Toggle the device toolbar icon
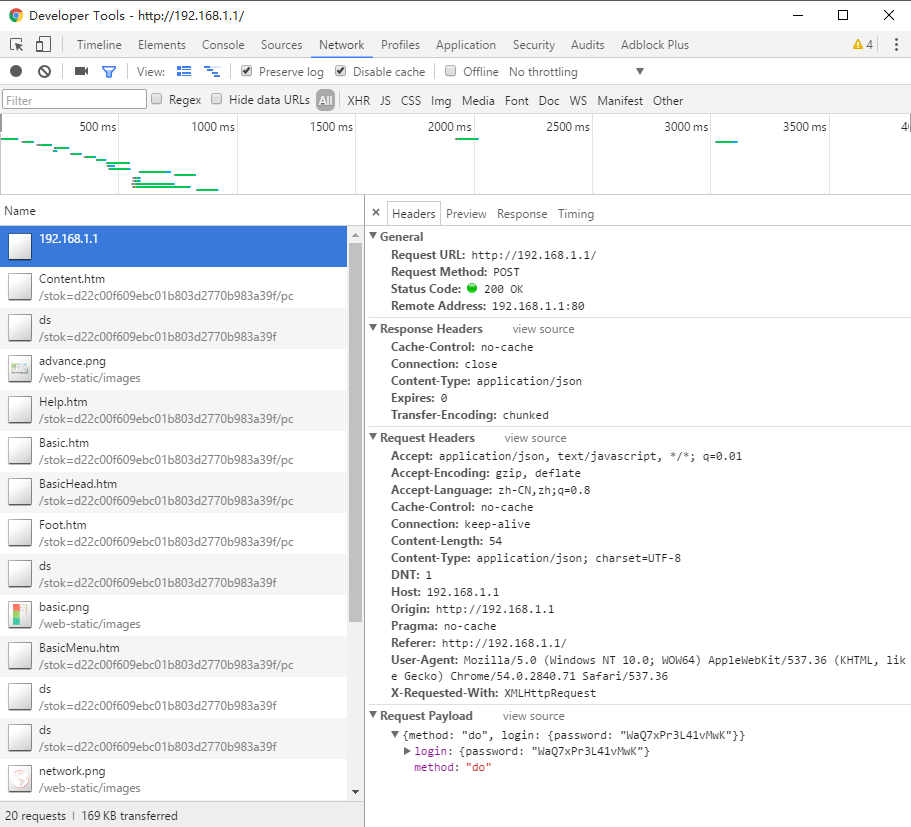 (43, 45)
